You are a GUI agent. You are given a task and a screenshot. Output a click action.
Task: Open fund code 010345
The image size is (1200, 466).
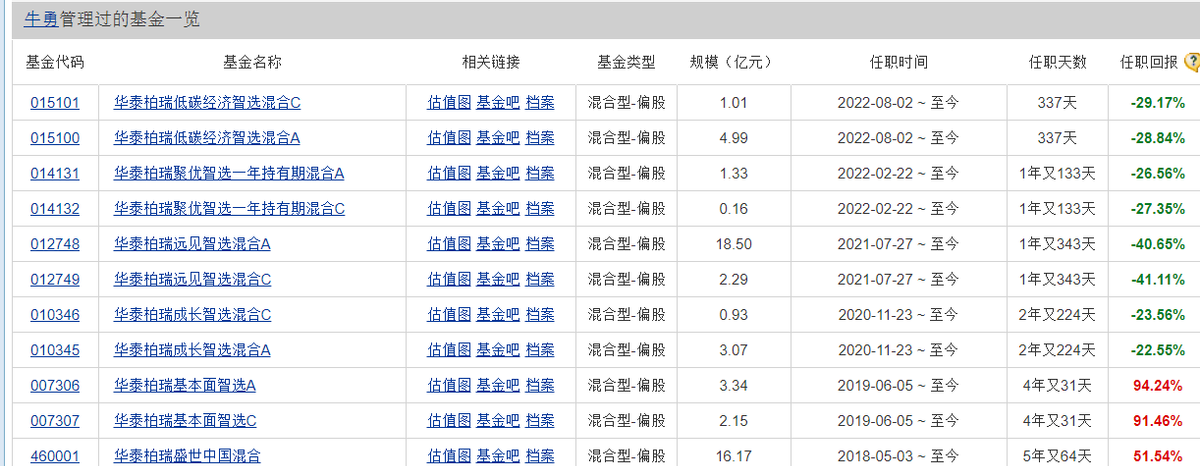click(x=55, y=350)
